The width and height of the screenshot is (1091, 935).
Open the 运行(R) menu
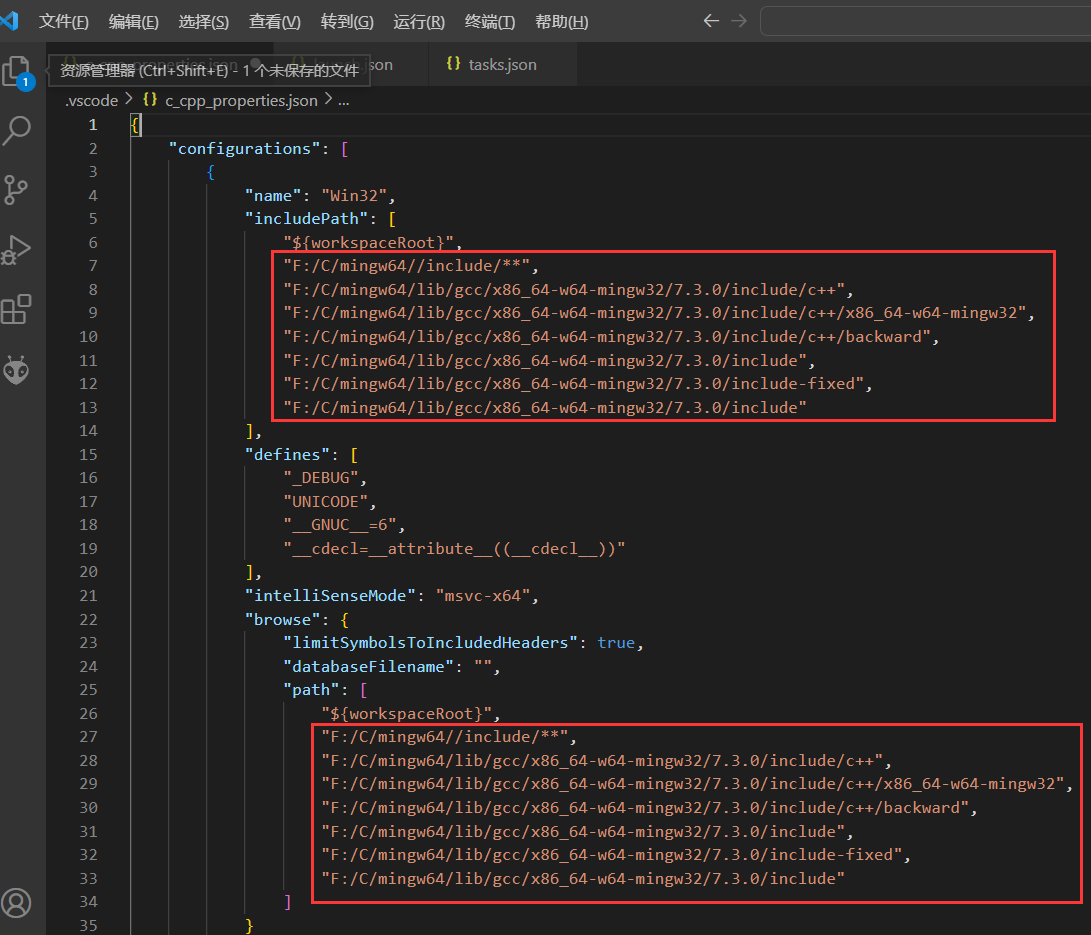pos(419,22)
